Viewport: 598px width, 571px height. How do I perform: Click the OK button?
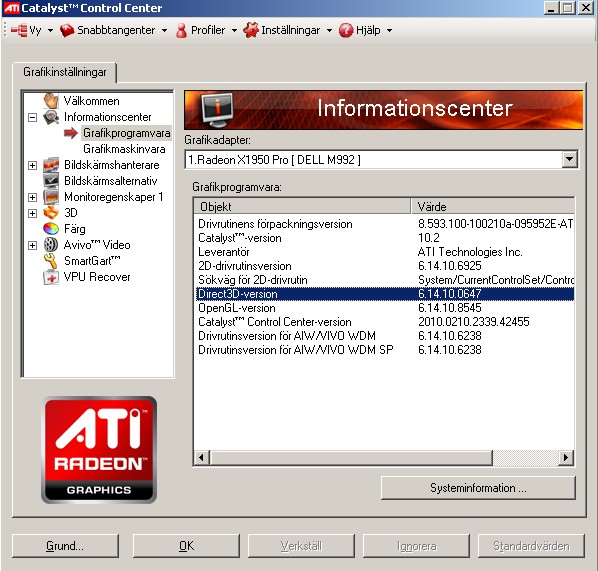point(186,546)
